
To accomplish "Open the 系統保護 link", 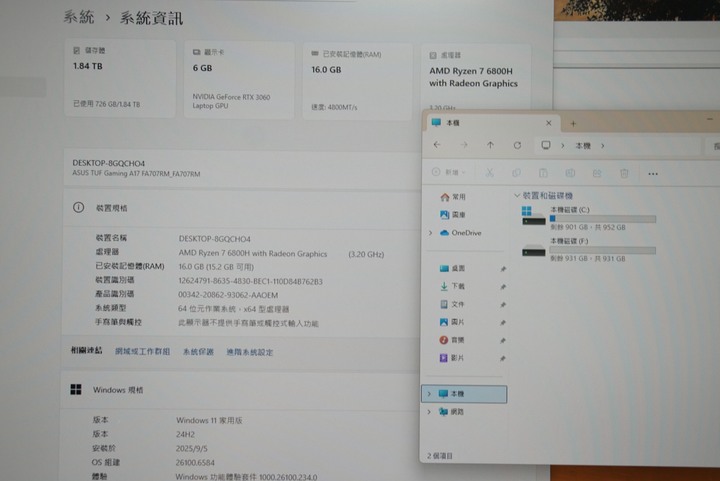I will click(198, 352).
